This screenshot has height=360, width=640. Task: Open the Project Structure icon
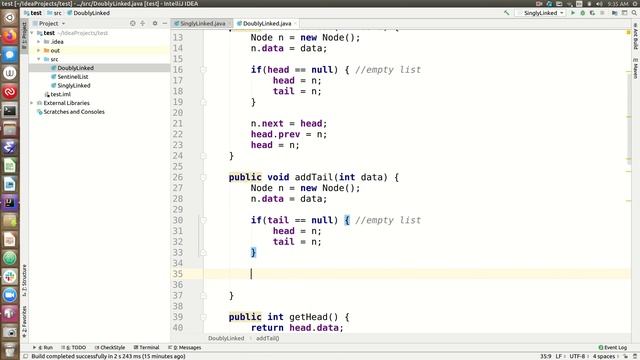(x=614, y=13)
